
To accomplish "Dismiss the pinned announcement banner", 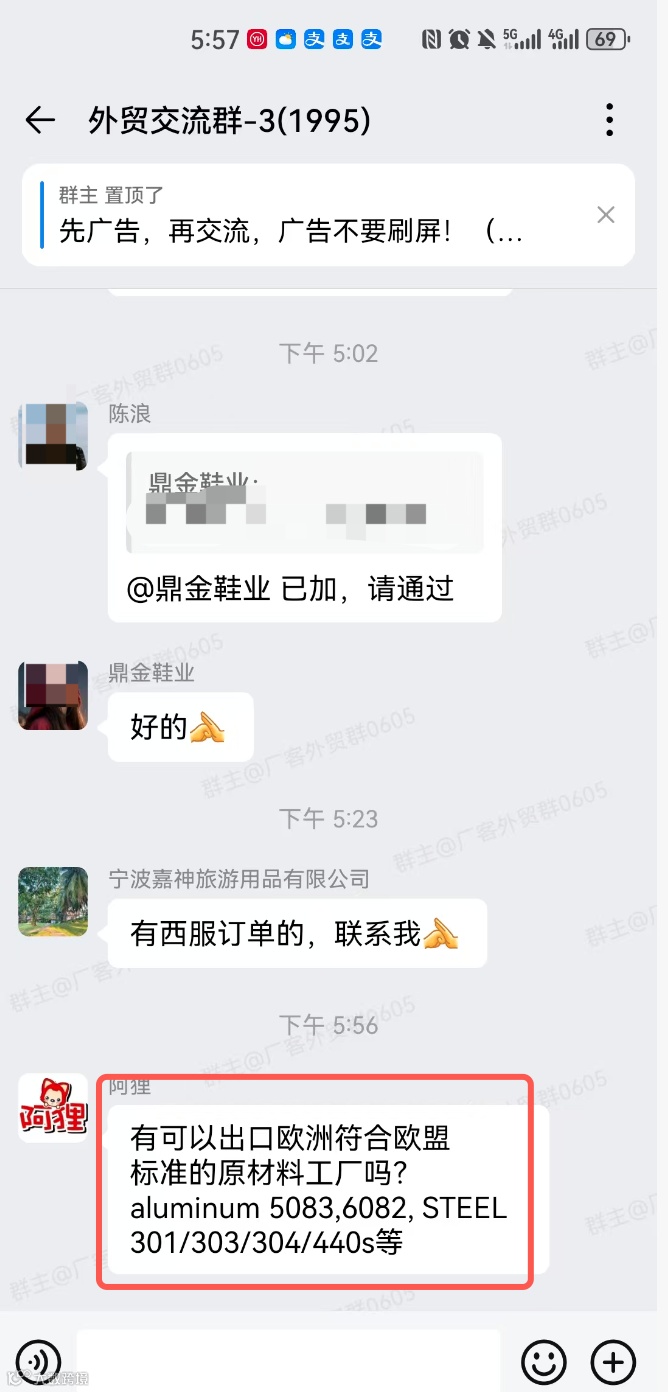I will tap(606, 214).
